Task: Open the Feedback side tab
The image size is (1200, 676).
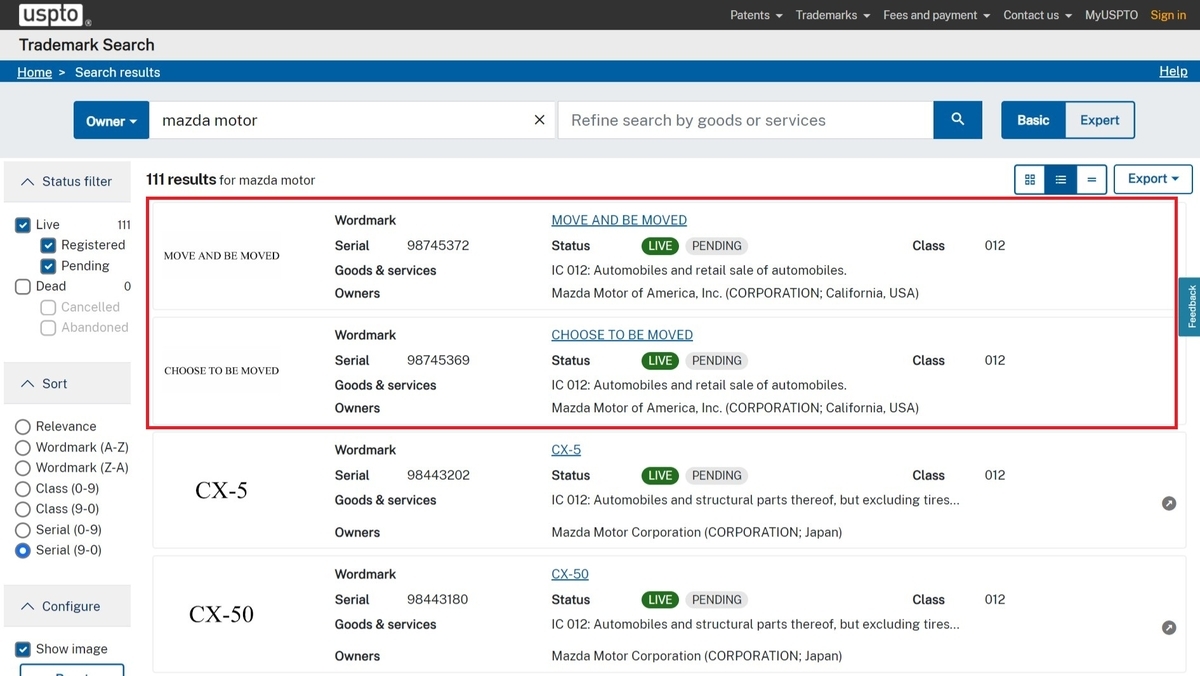Action: click(1190, 307)
